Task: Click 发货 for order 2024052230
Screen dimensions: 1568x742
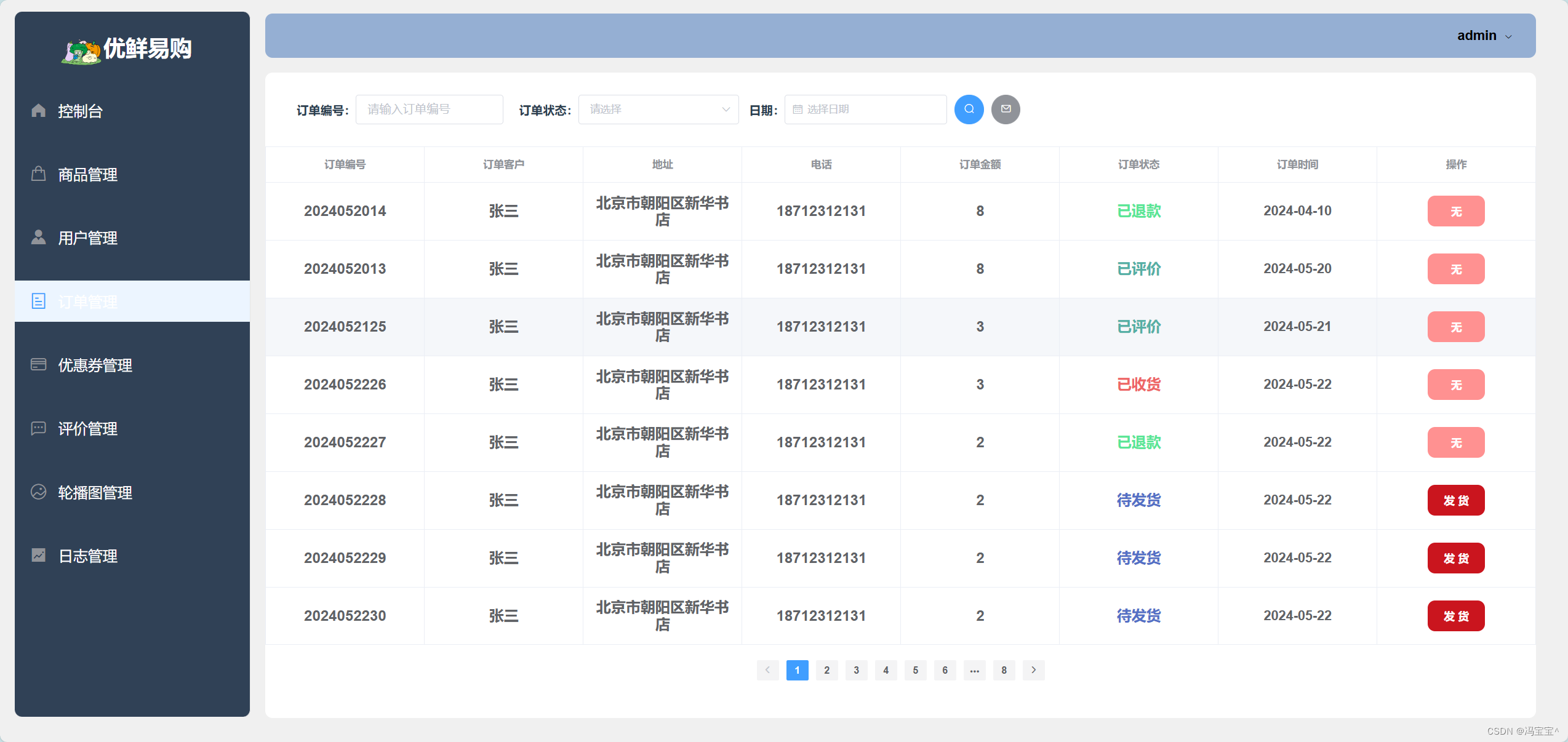Action: [x=1455, y=616]
